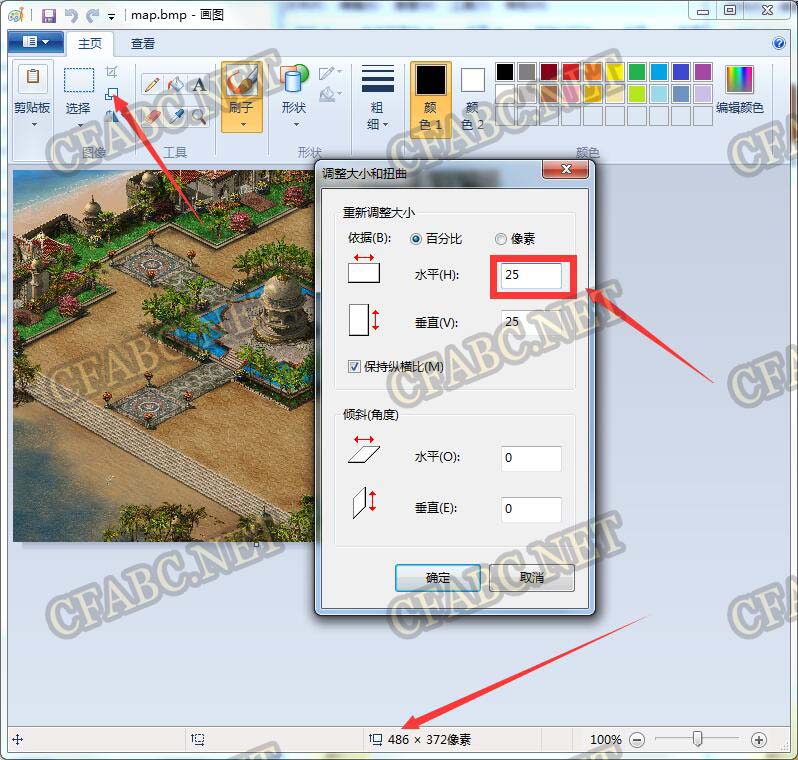
Task: Choose the 像素 radio button
Action: (500, 239)
